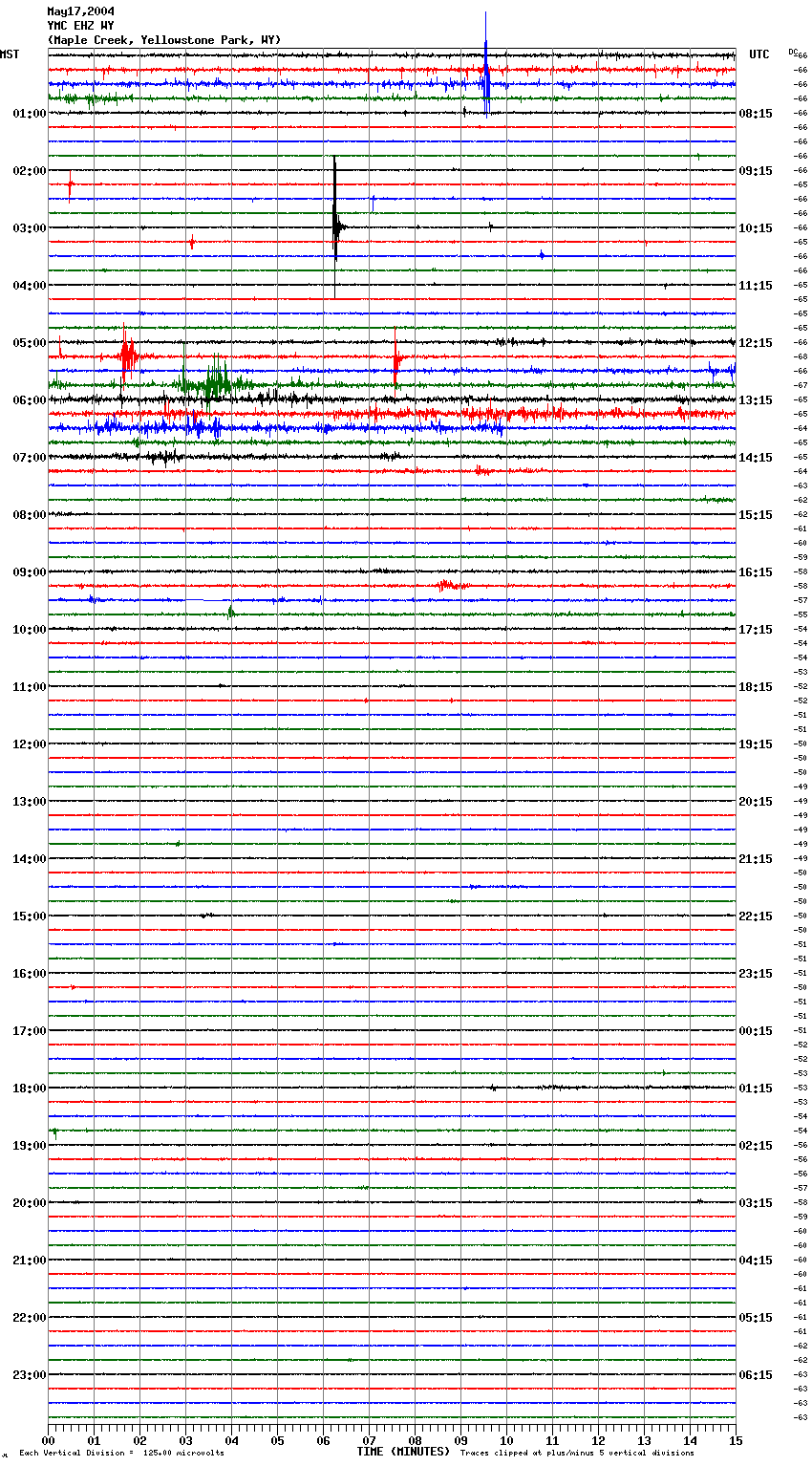
Task: Click minute 14 on the bottom axis
Action: (x=690, y=1440)
